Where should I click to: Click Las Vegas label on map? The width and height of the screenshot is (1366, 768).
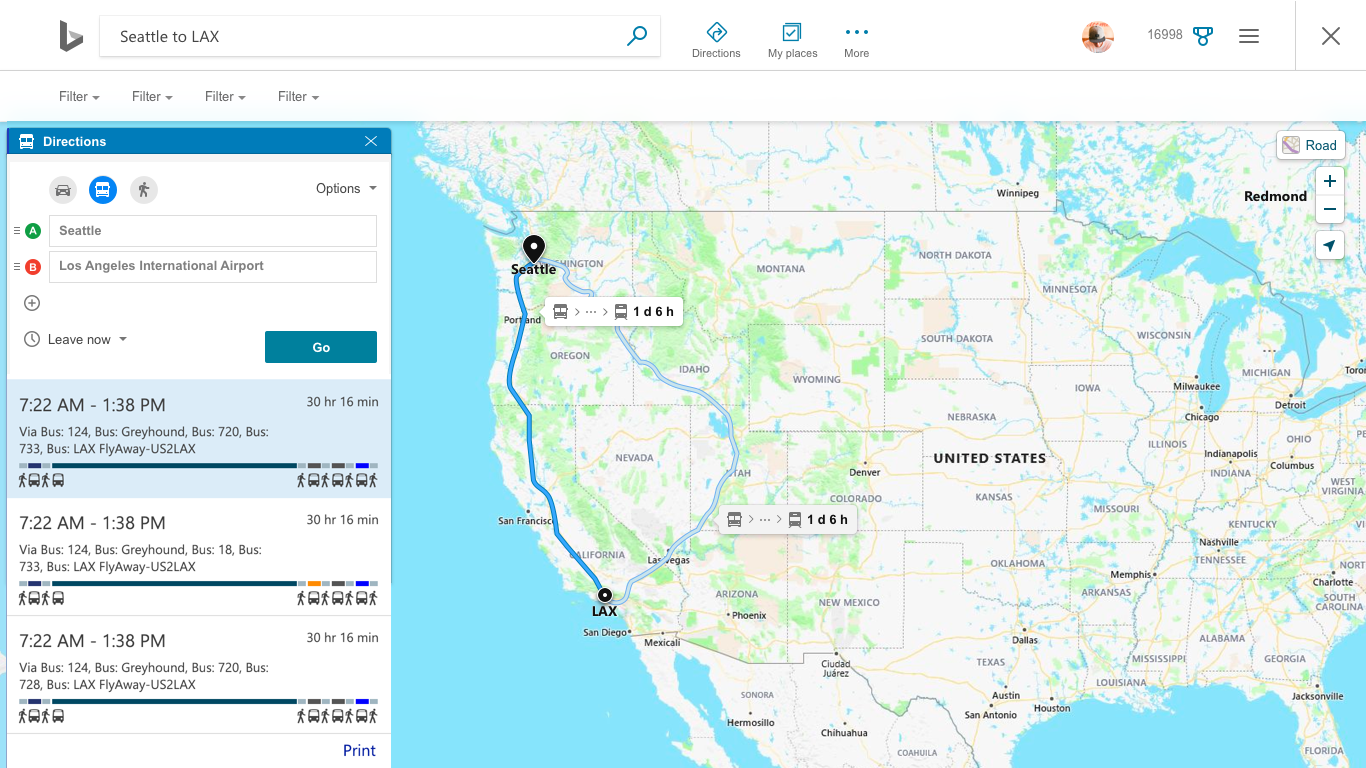point(670,560)
